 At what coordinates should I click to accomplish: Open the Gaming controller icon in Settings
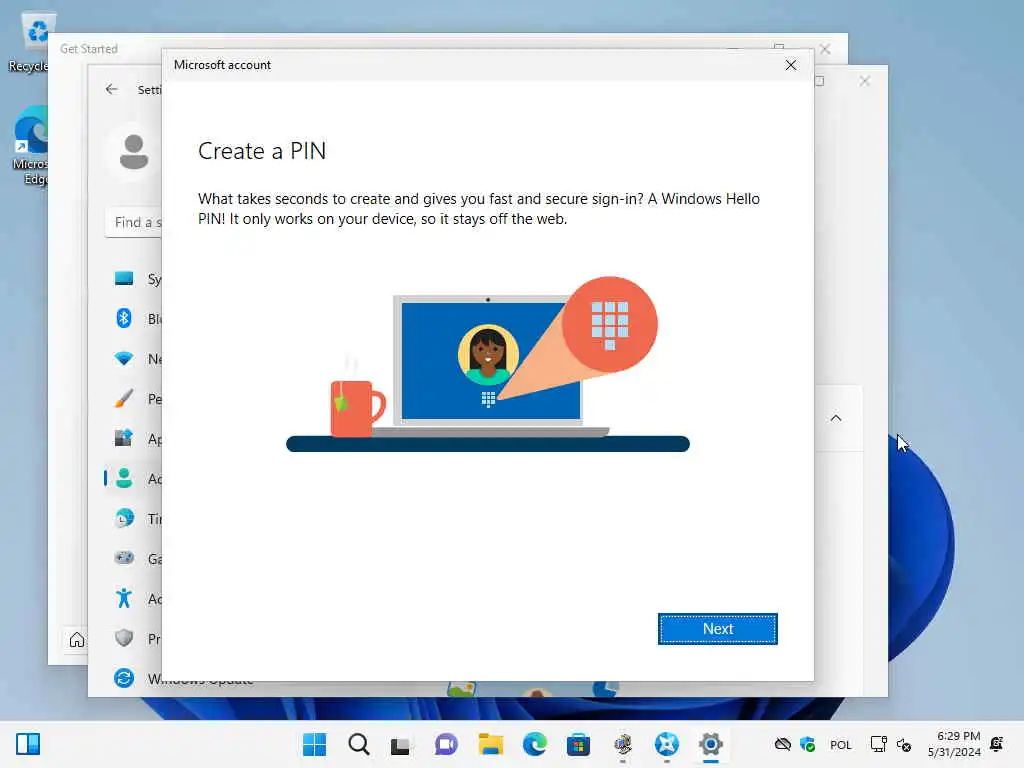tap(123, 558)
